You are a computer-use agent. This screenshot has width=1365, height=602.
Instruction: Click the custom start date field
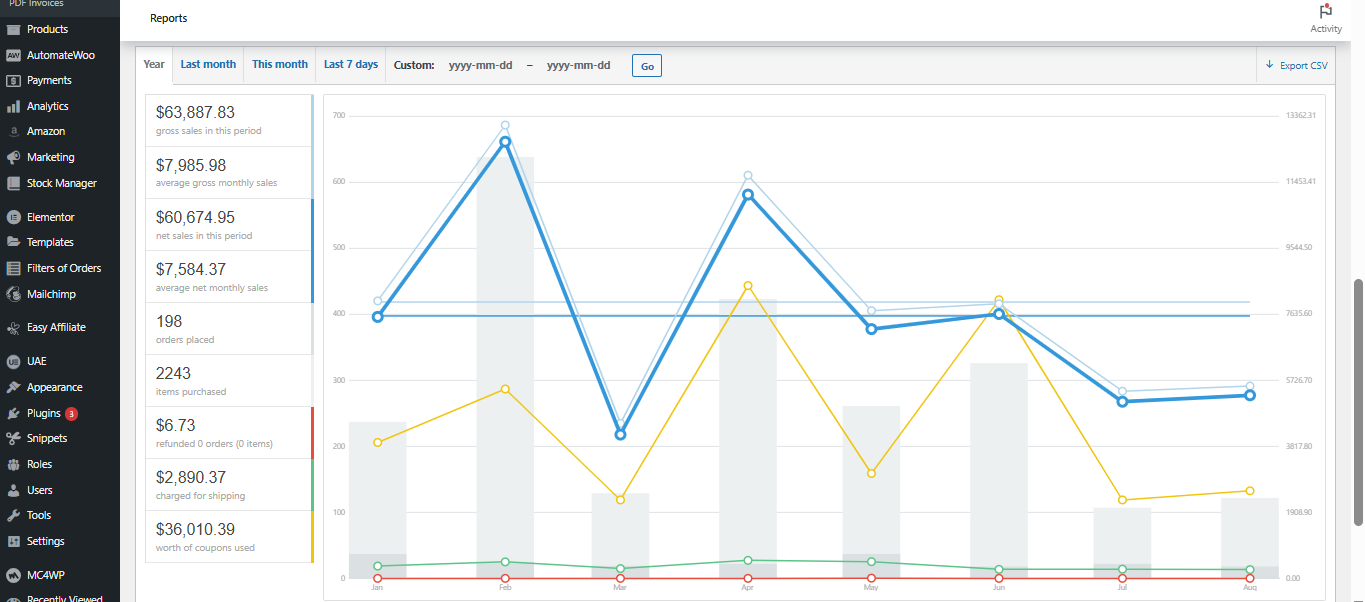(481, 65)
